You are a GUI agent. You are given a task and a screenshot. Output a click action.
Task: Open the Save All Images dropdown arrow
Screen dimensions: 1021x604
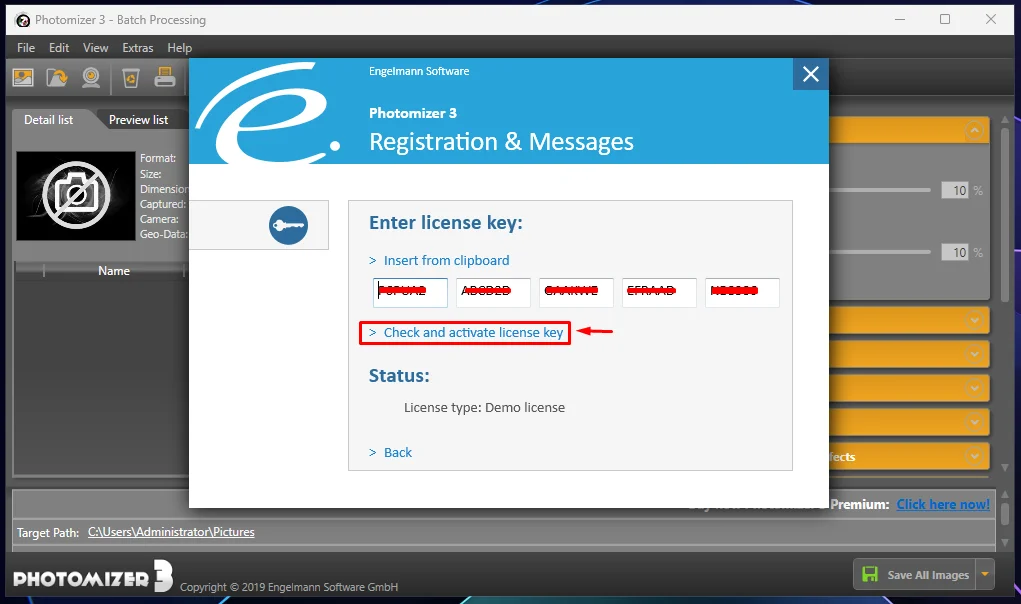(x=985, y=574)
